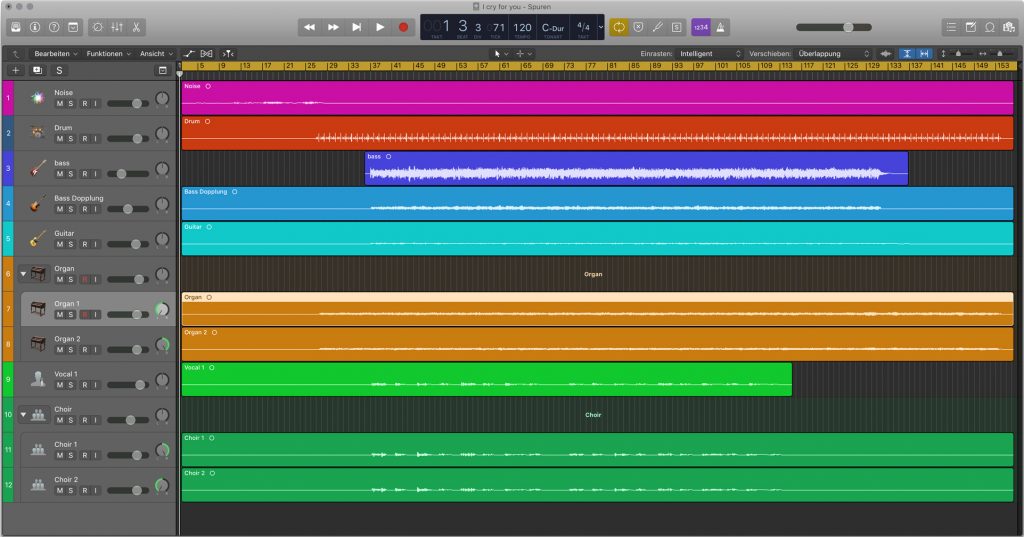Viewport: 1024px width, 537px height.
Task: Toggle the yellow Cycle mode button
Action: click(619, 27)
